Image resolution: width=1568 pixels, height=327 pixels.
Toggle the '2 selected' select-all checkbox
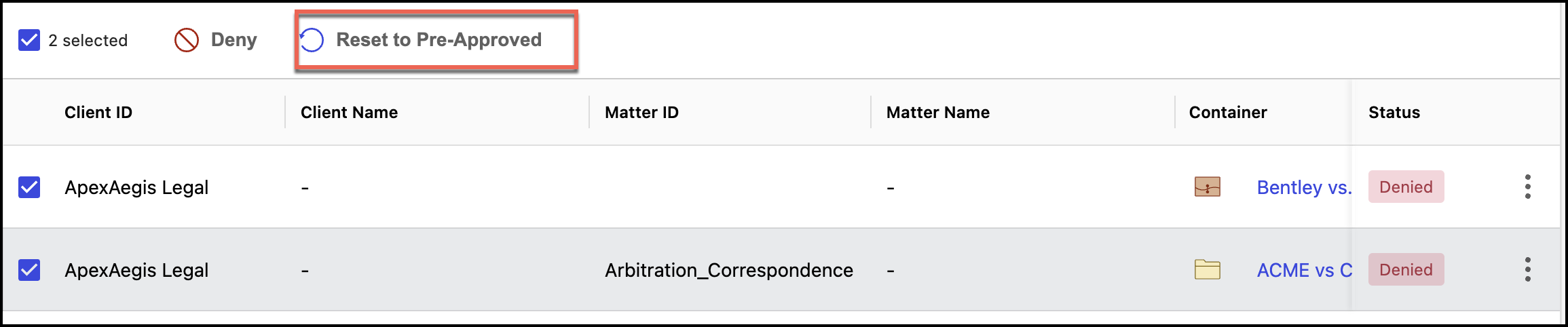[x=29, y=40]
